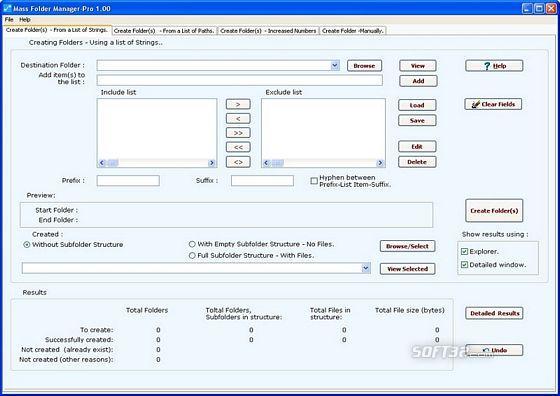The width and height of the screenshot is (560, 396).
Task: Click the Edit button
Action: pos(417,146)
